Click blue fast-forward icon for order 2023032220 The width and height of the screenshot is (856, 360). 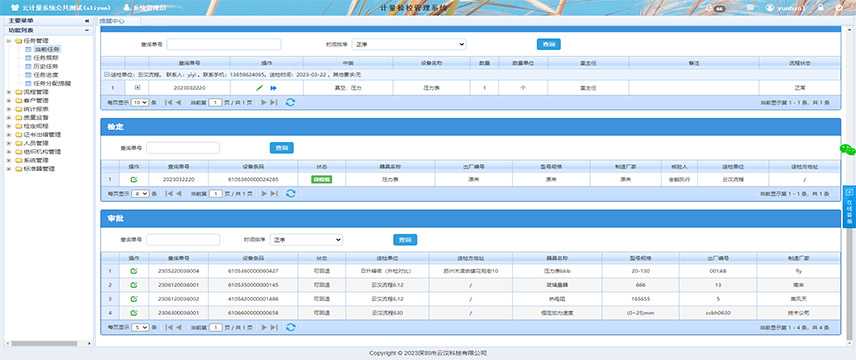tap(273, 87)
